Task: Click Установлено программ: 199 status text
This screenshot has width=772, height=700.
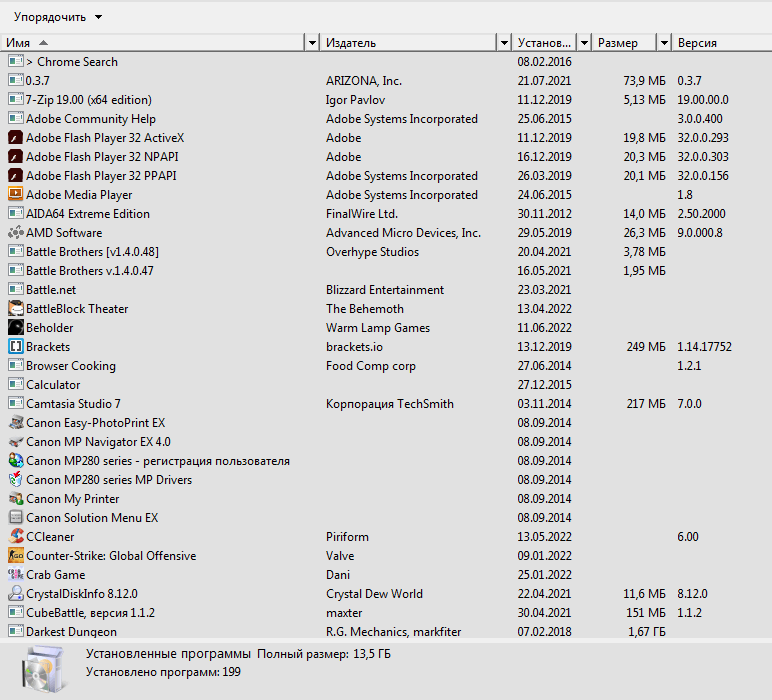Action: [163, 672]
